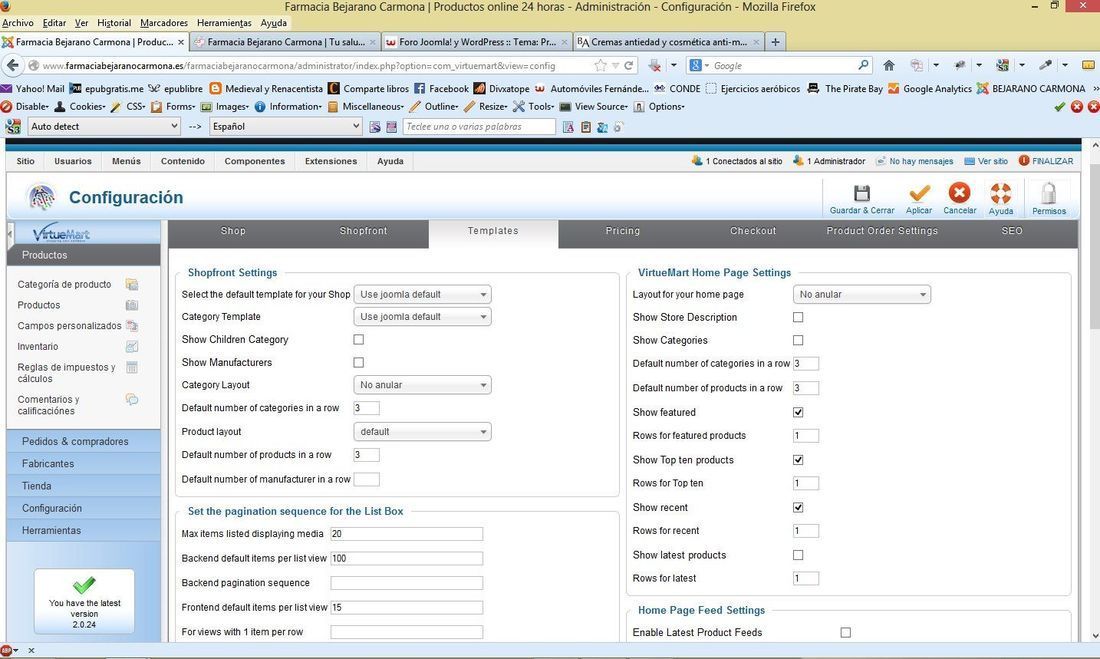Click the Productos sidebar item icon
The image size is (1100, 659).
[x=132, y=305]
